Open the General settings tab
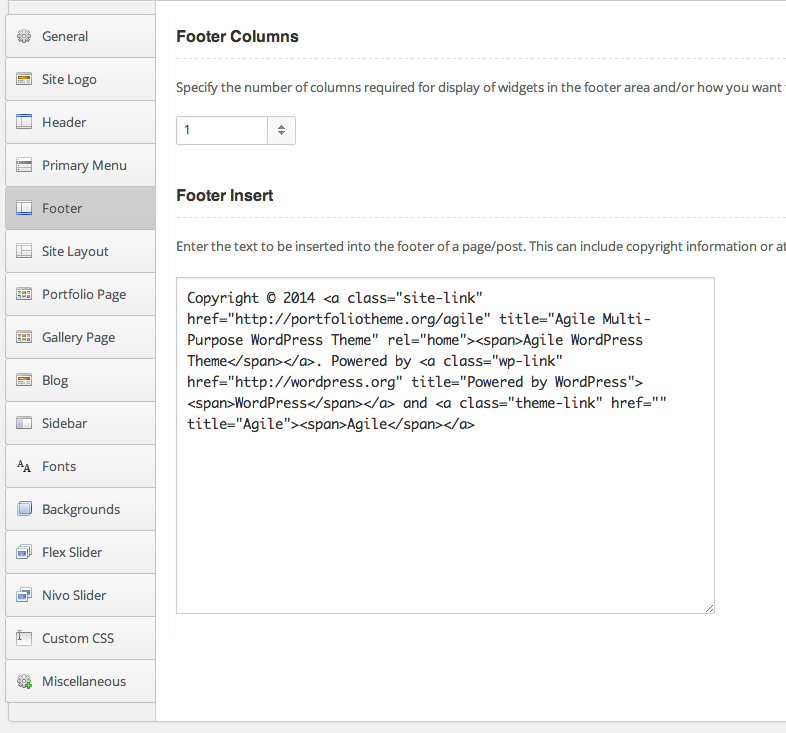The height and width of the screenshot is (733, 786). tap(80, 36)
